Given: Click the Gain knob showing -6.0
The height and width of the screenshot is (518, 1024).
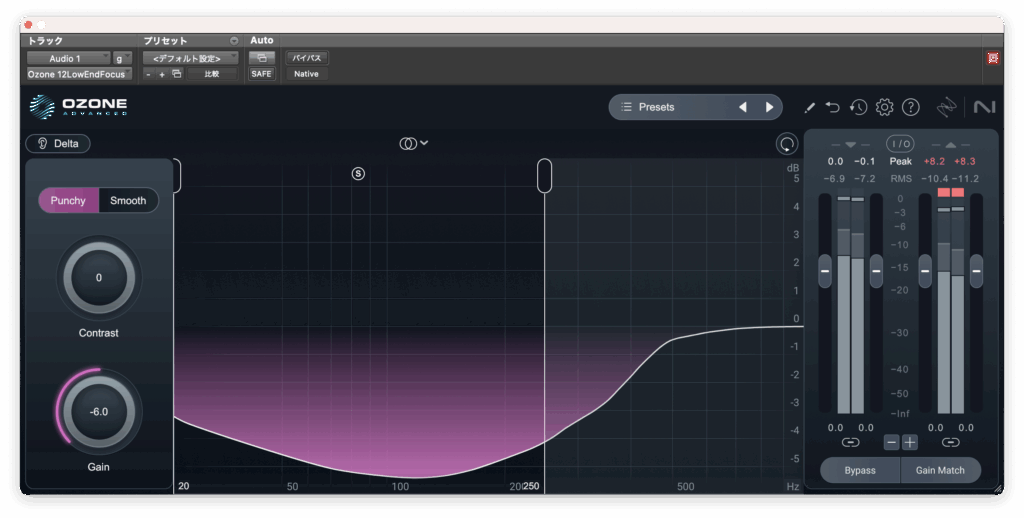Looking at the screenshot, I should tap(99, 411).
